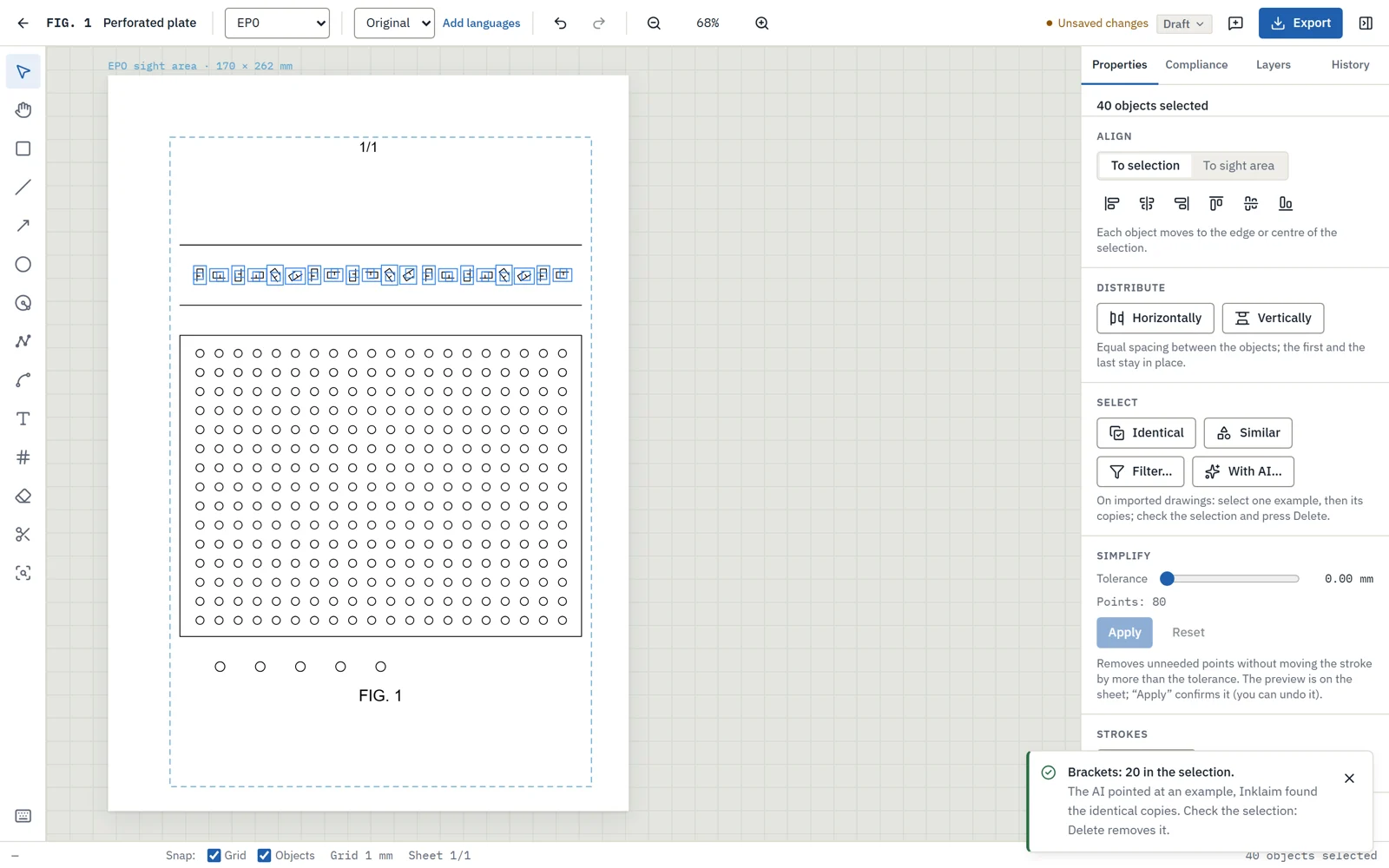Image resolution: width=1389 pixels, height=868 pixels.
Task: Activate the text tool
Action: [x=23, y=418]
